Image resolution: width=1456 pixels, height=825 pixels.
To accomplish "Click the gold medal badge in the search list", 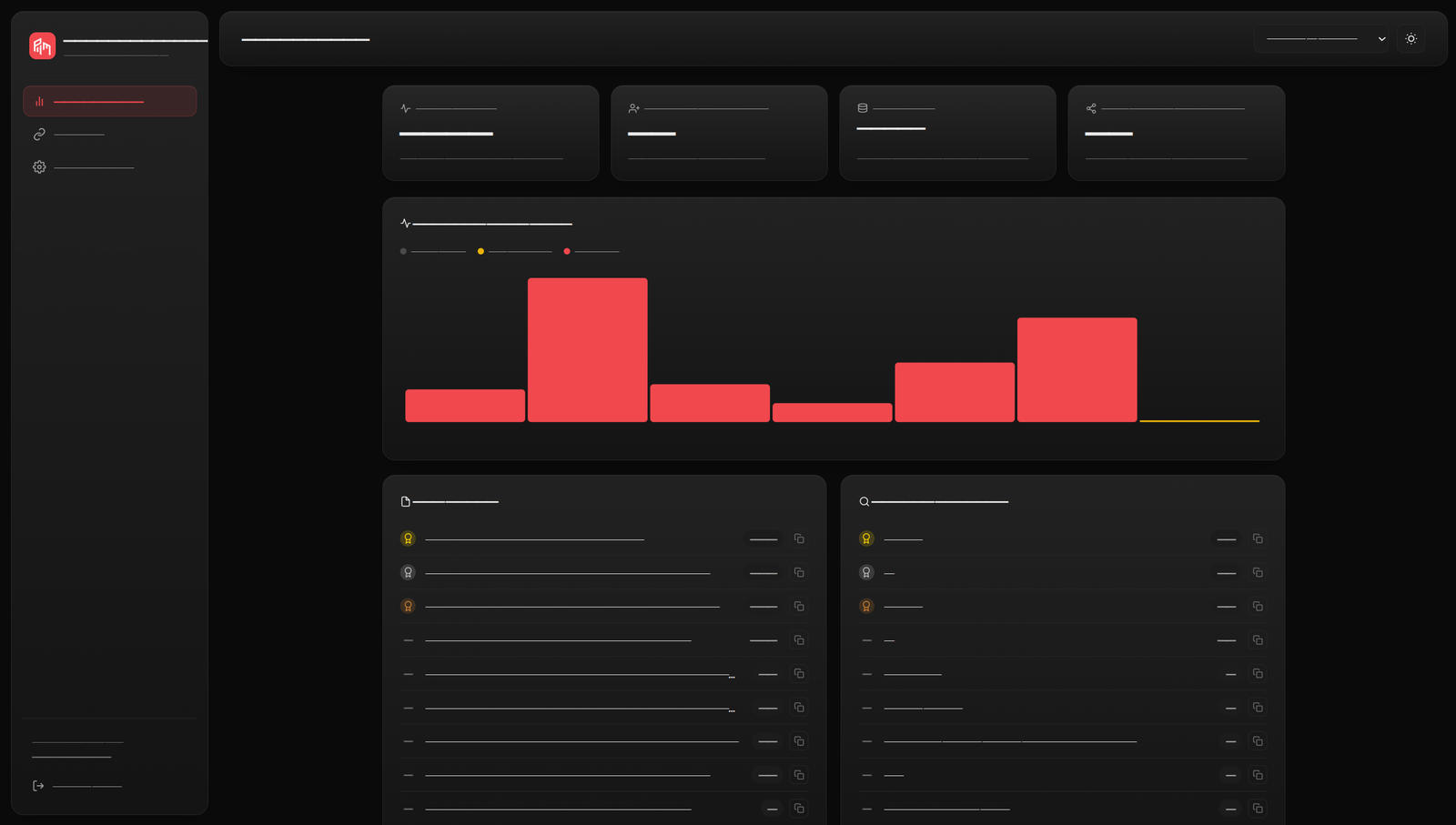I will coord(866,538).
